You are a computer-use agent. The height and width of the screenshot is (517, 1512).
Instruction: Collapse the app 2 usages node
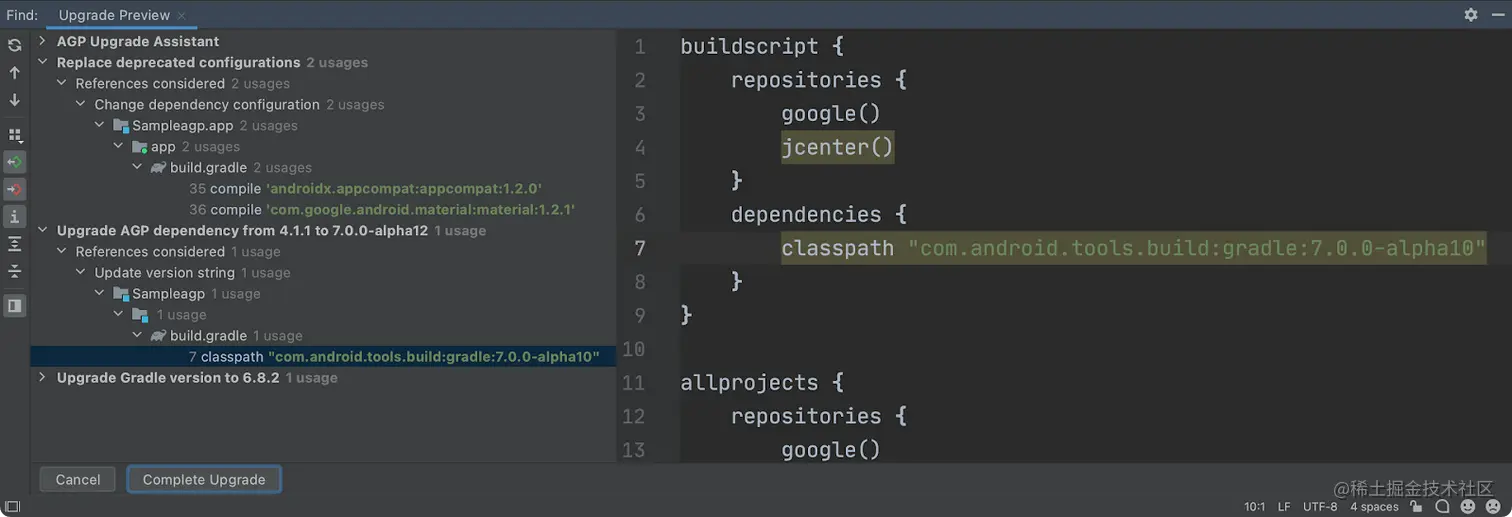[118, 146]
